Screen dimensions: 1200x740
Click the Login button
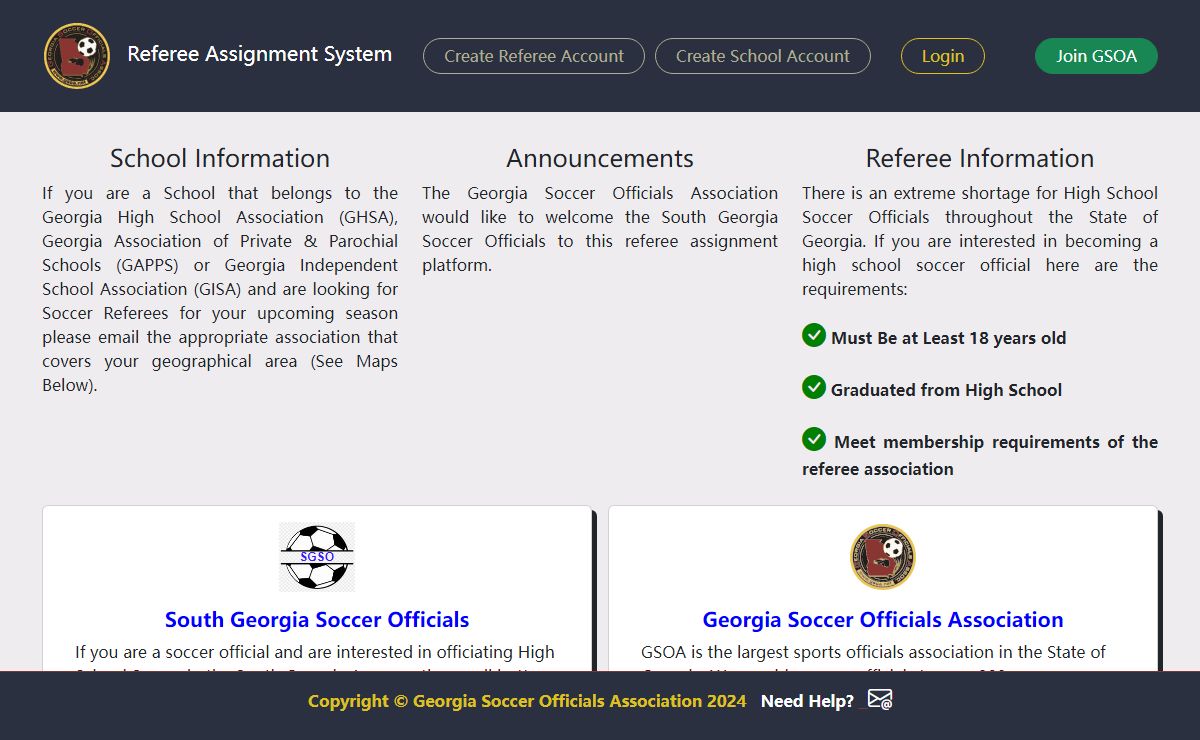(x=943, y=56)
